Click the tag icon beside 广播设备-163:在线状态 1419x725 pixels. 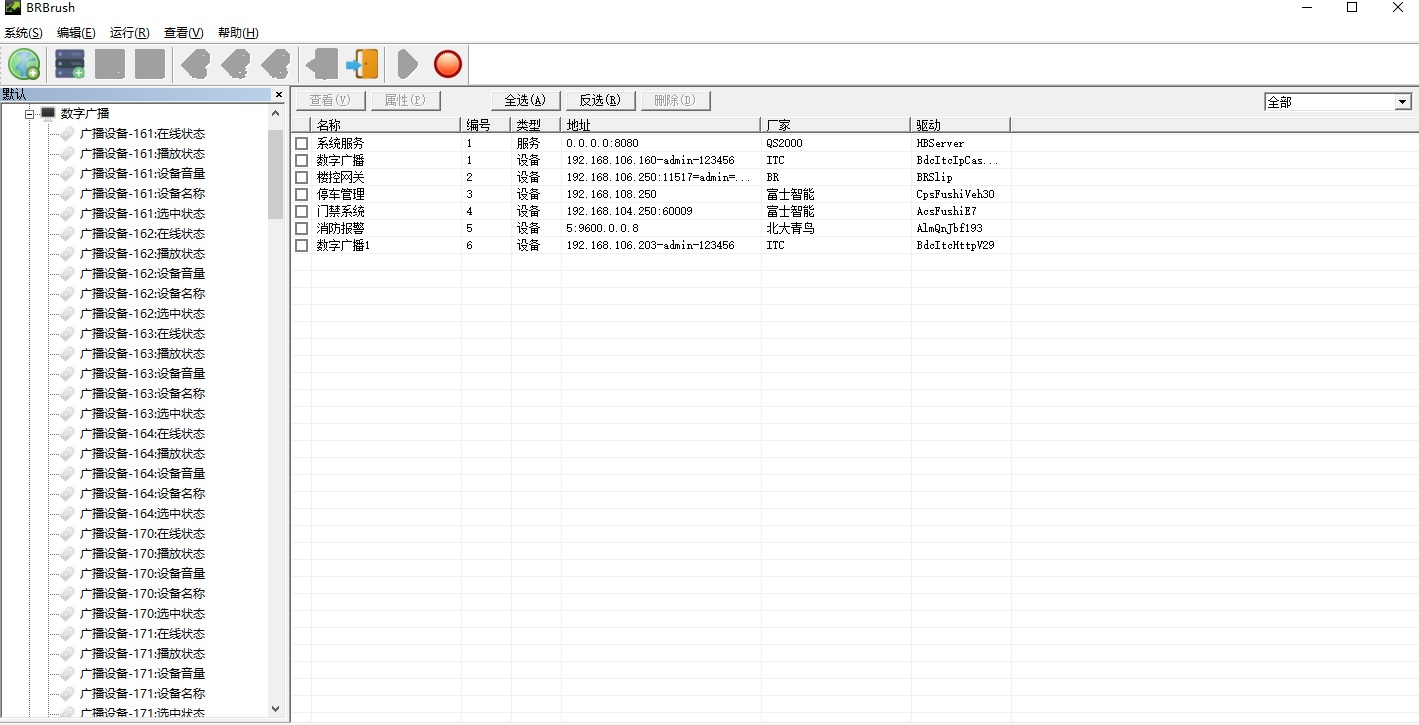pyautogui.click(x=67, y=333)
